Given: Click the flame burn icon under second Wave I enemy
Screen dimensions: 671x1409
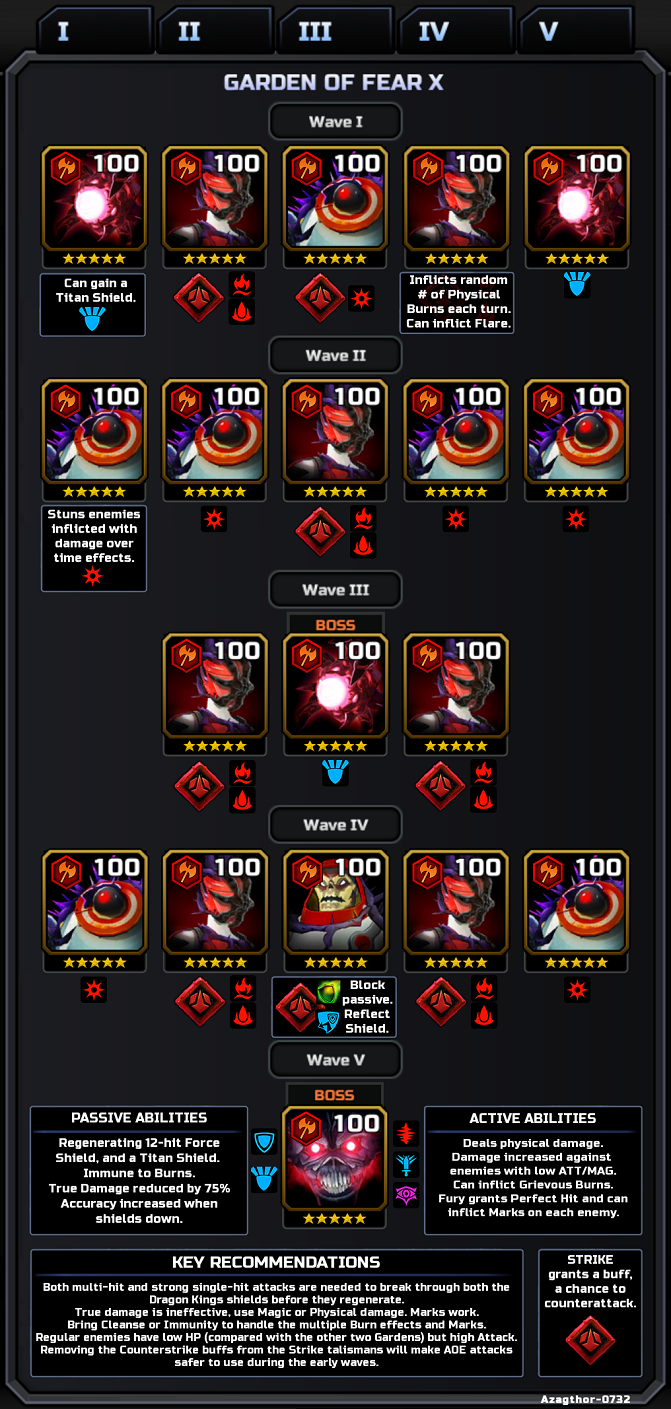Looking at the screenshot, I should (242, 285).
